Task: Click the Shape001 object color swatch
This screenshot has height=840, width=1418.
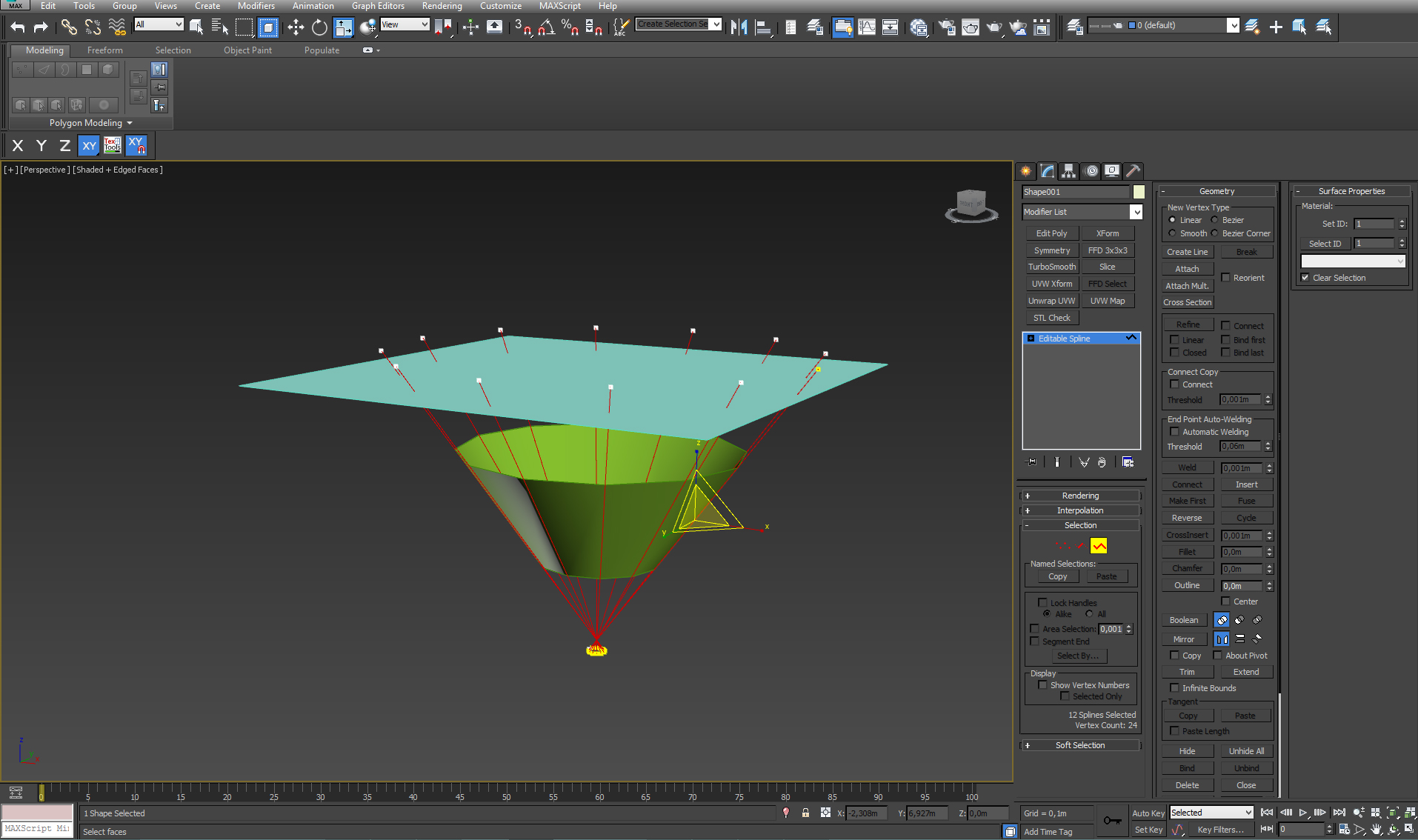Action: 1139,192
